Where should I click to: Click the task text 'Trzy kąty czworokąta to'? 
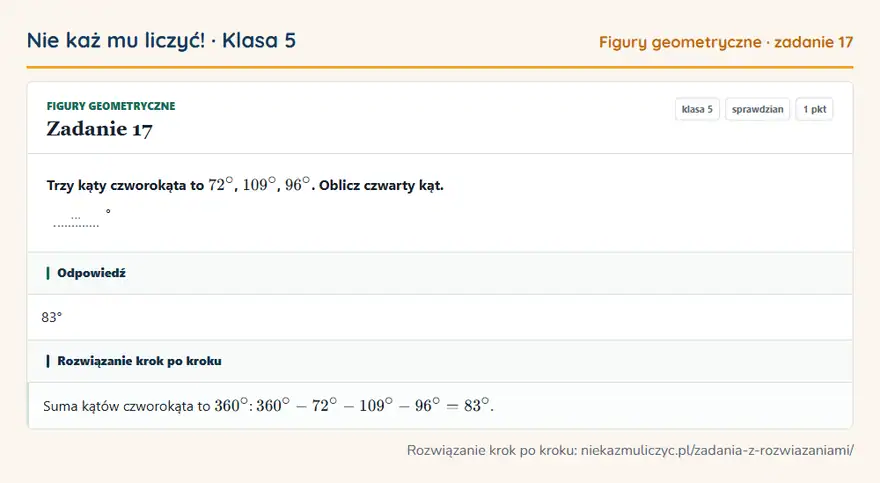coord(125,186)
